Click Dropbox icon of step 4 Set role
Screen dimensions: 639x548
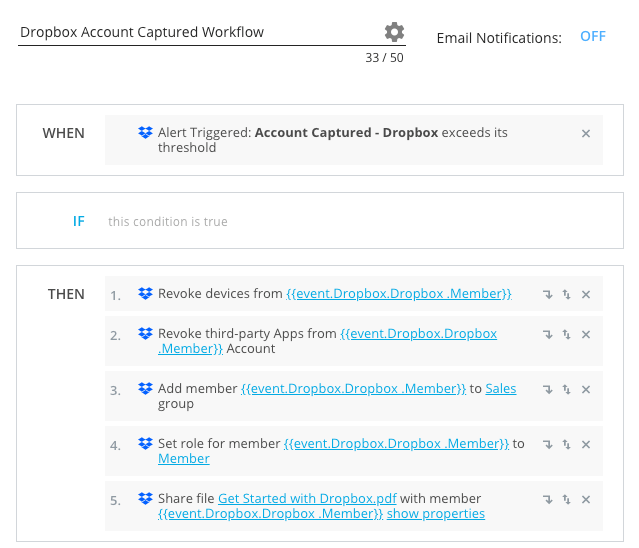tap(145, 443)
